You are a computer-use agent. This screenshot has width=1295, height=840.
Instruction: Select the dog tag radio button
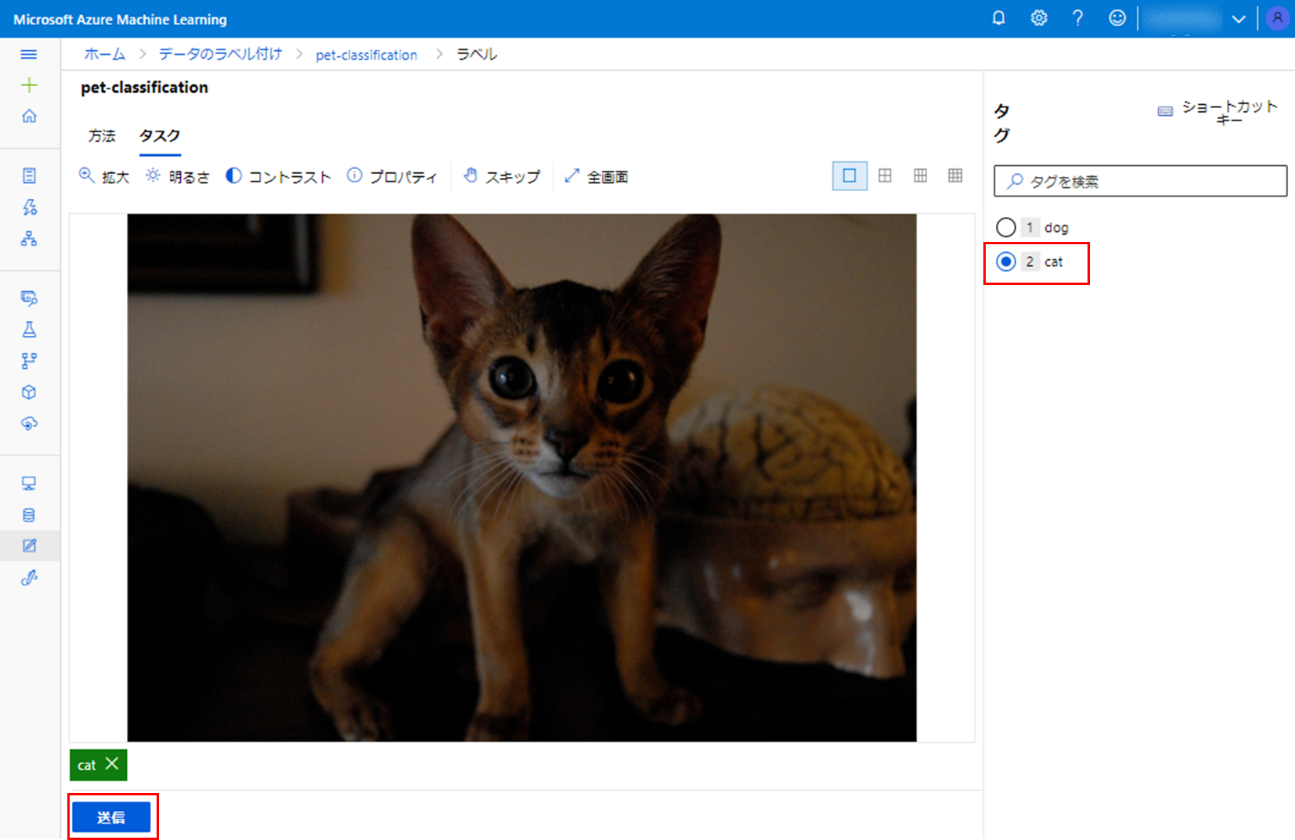point(1006,228)
